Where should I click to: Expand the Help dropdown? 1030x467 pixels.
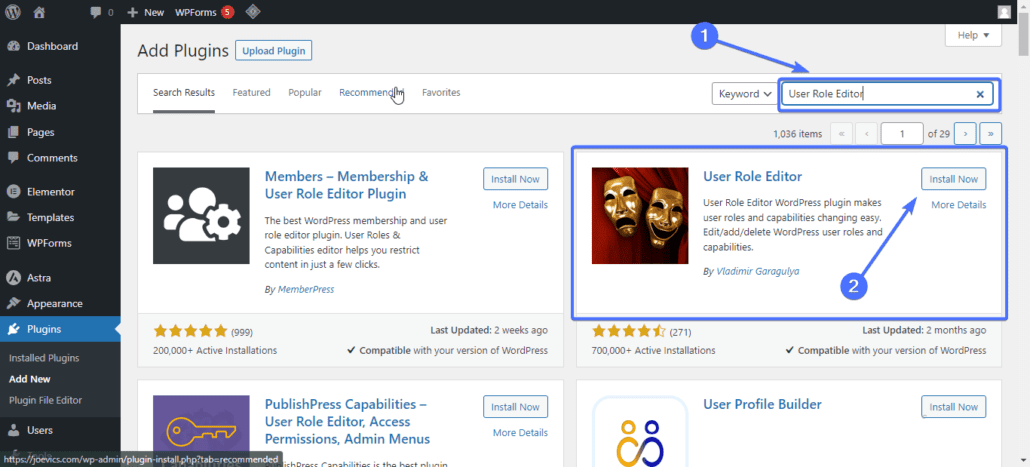(973, 35)
